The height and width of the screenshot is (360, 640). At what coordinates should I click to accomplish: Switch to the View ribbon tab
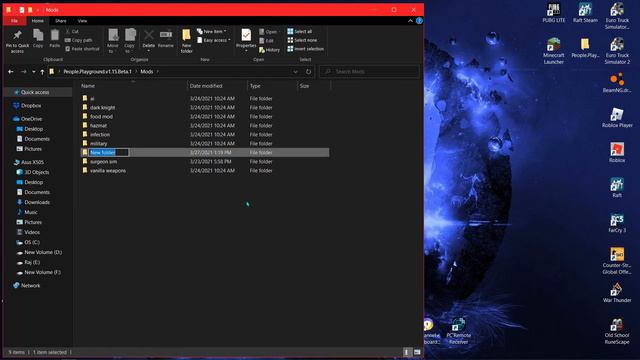pyautogui.click(x=82, y=21)
